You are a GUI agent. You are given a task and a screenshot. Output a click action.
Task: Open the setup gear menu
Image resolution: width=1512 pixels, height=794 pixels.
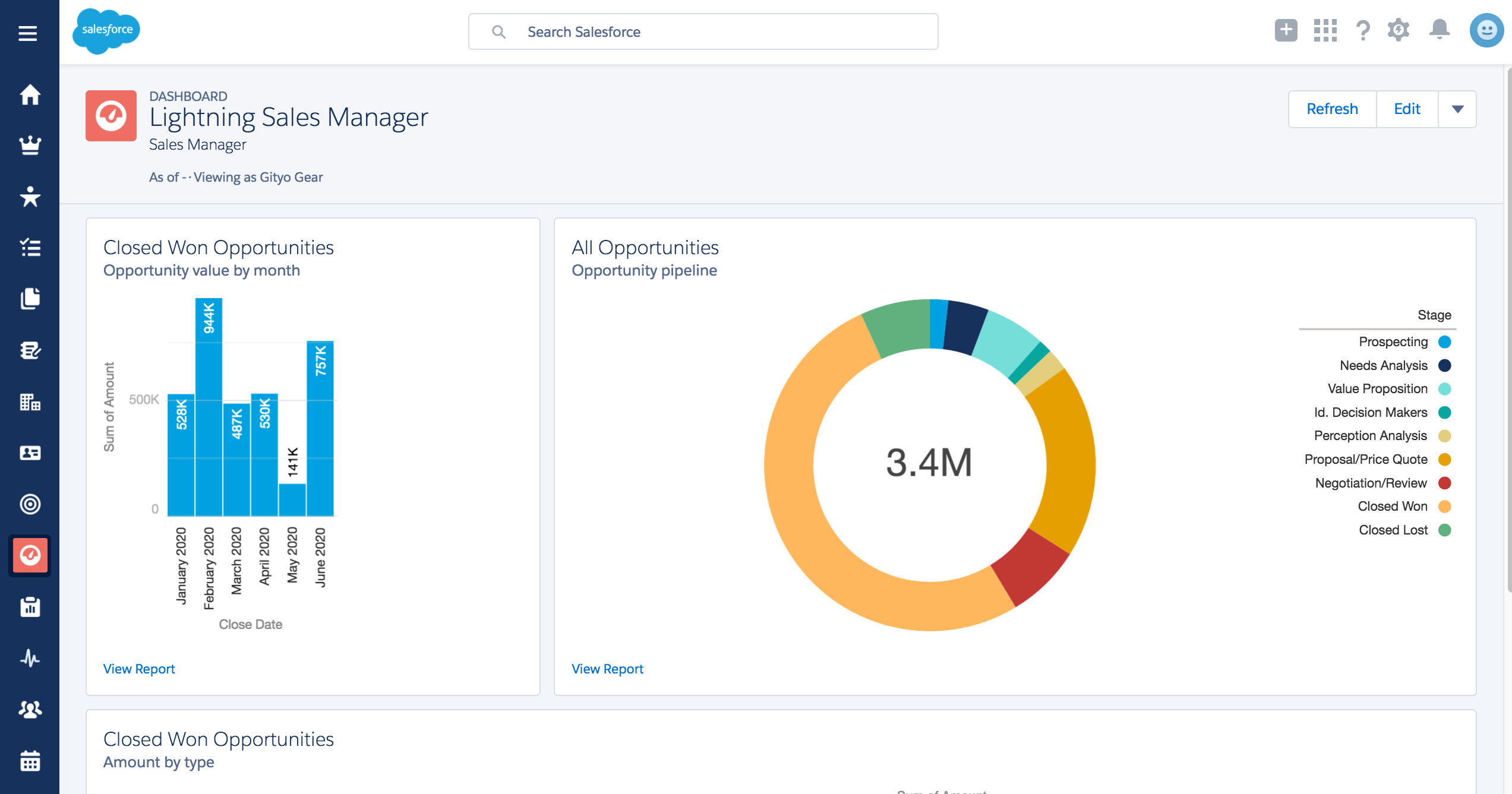click(1399, 30)
